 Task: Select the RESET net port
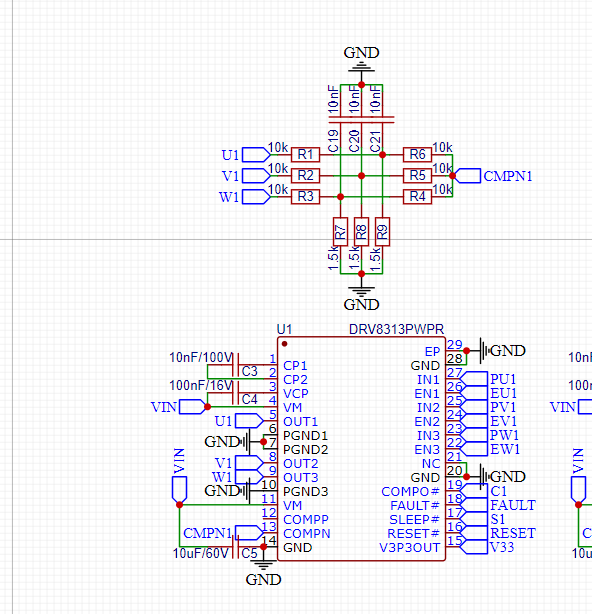474,533
